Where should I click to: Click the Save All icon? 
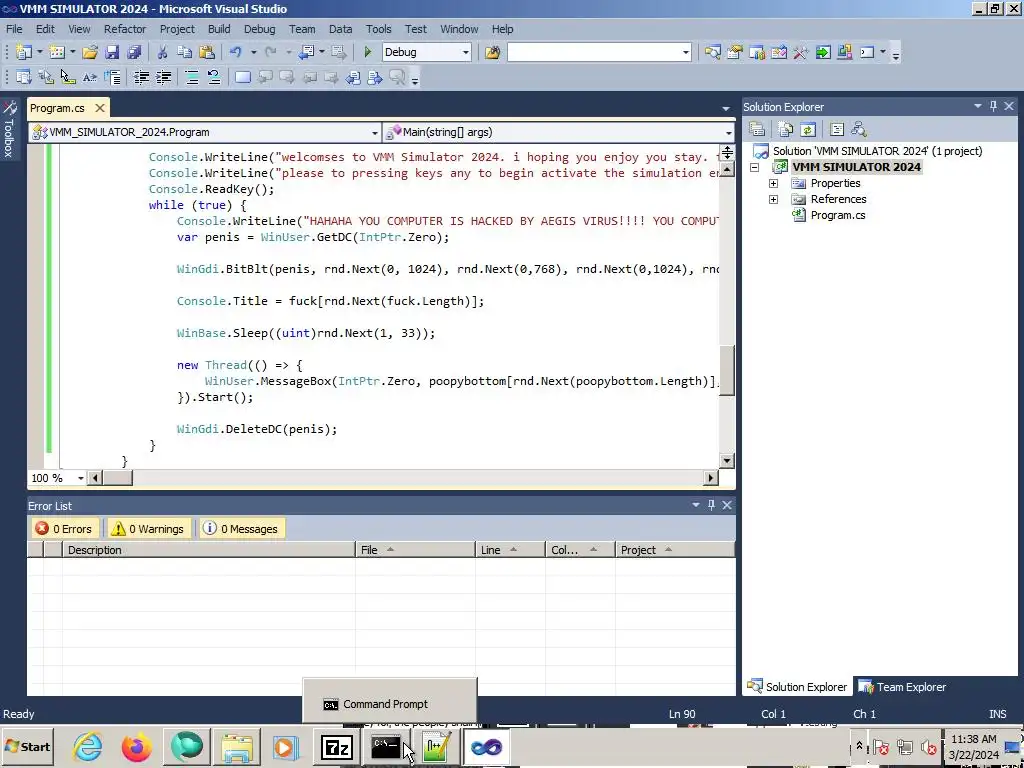click(x=135, y=52)
